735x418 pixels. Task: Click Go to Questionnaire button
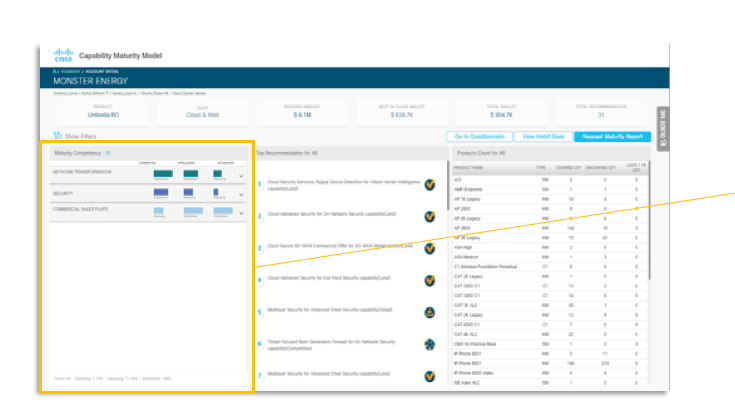(479, 136)
